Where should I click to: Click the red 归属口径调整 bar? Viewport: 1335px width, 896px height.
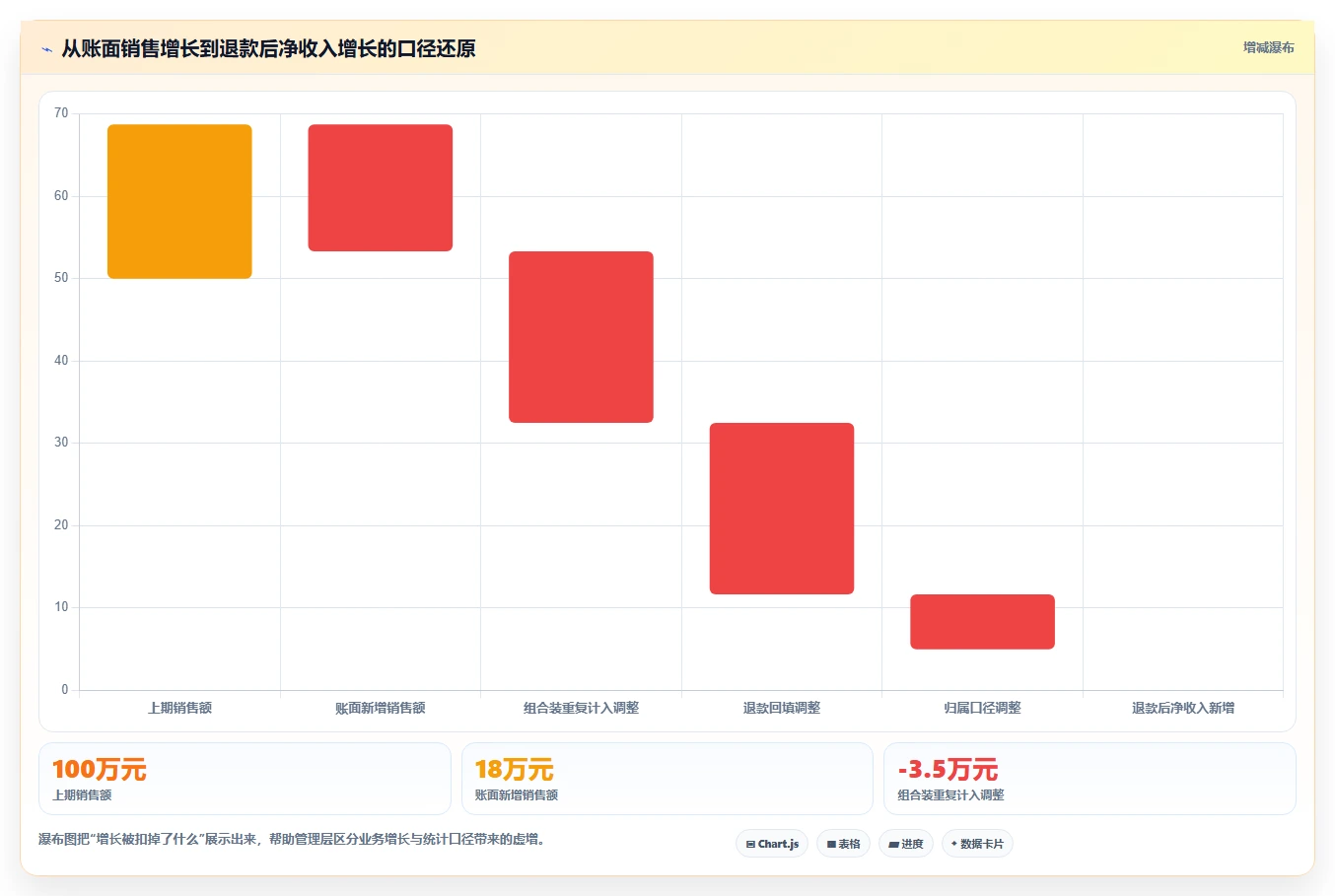pyautogui.click(x=982, y=622)
